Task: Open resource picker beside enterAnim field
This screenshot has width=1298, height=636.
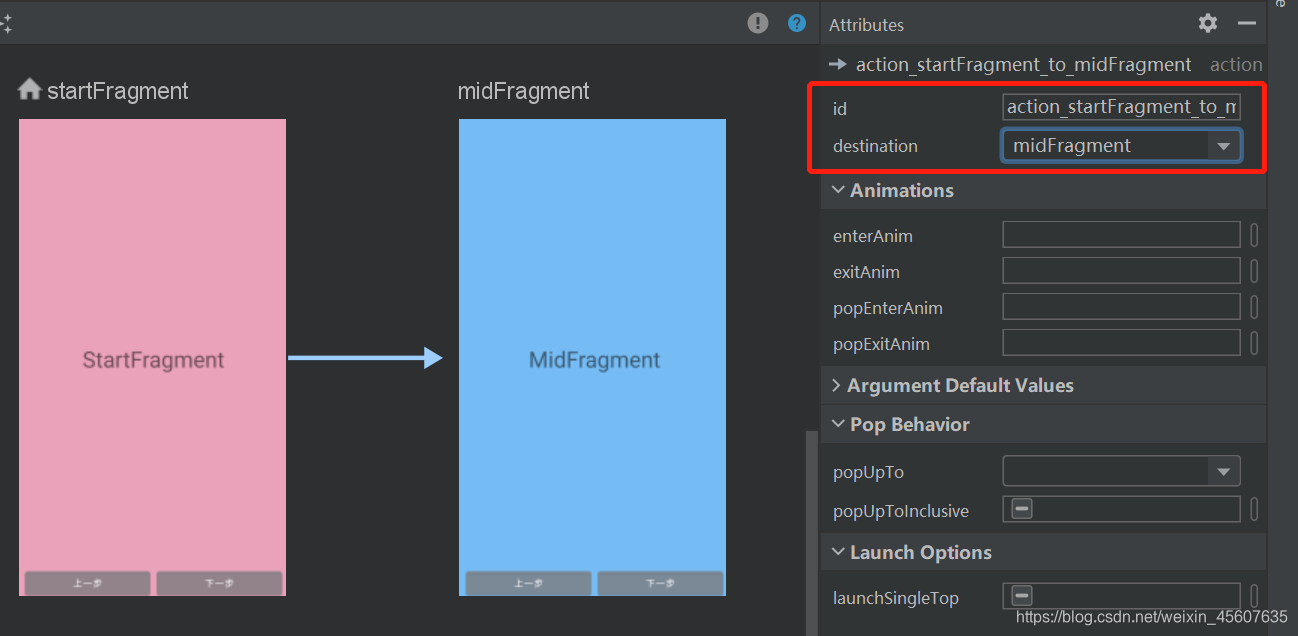Action: 1254,235
